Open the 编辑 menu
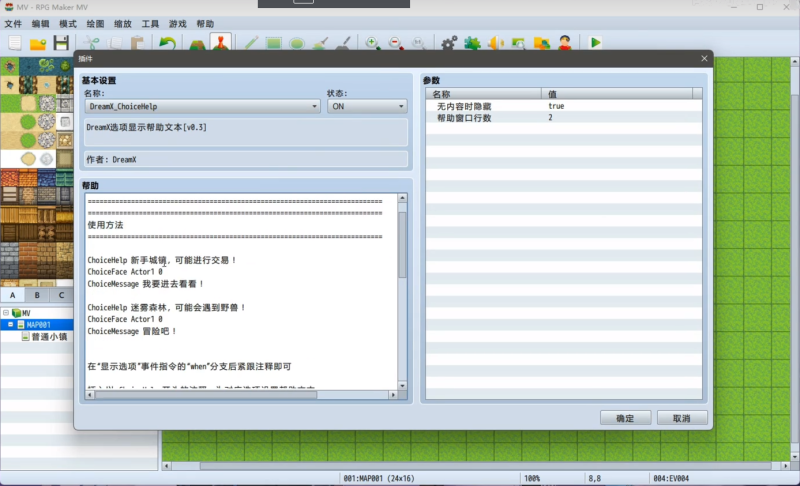 pos(40,23)
